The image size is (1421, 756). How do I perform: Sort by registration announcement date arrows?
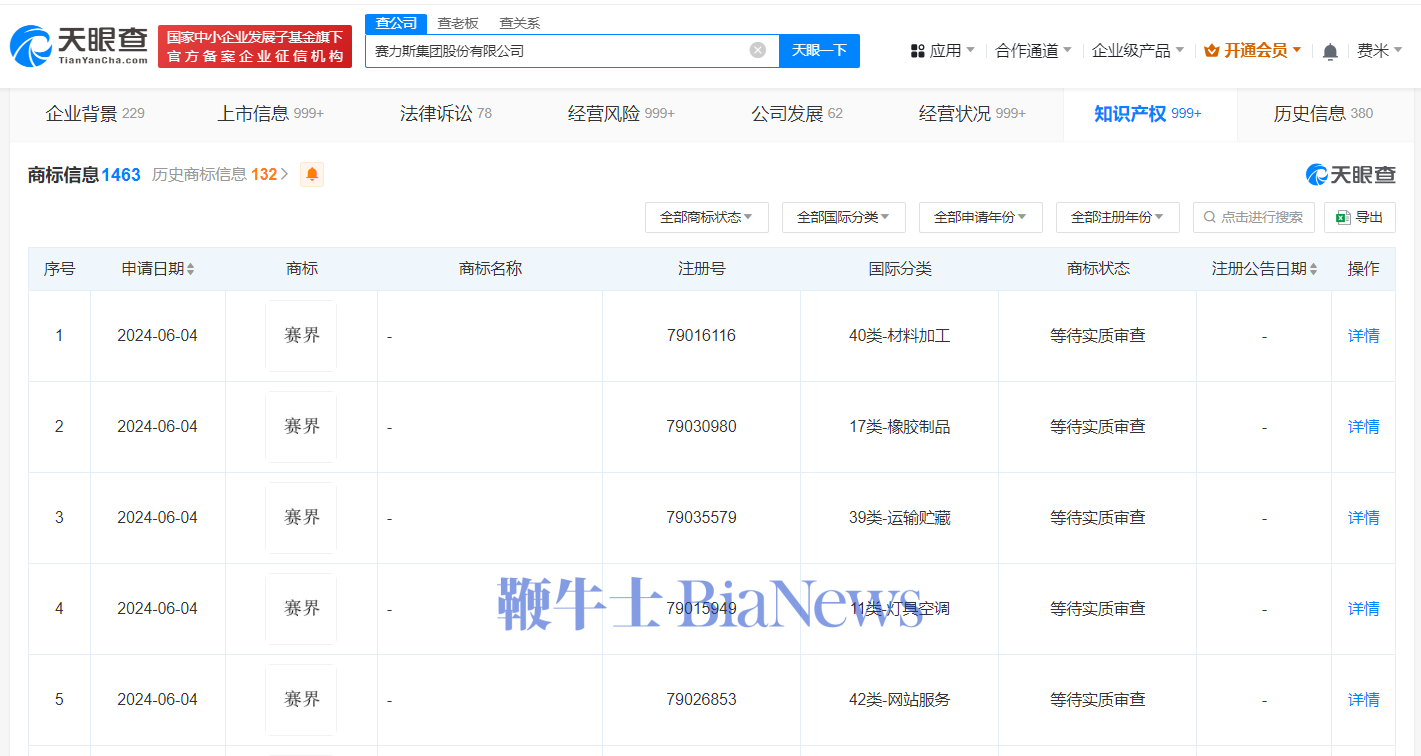pos(1313,269)
